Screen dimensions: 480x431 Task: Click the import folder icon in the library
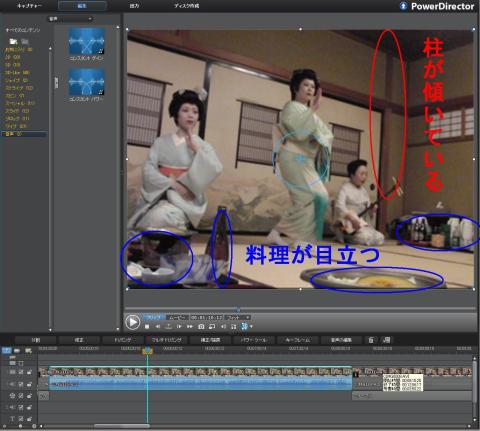(13, 41)
